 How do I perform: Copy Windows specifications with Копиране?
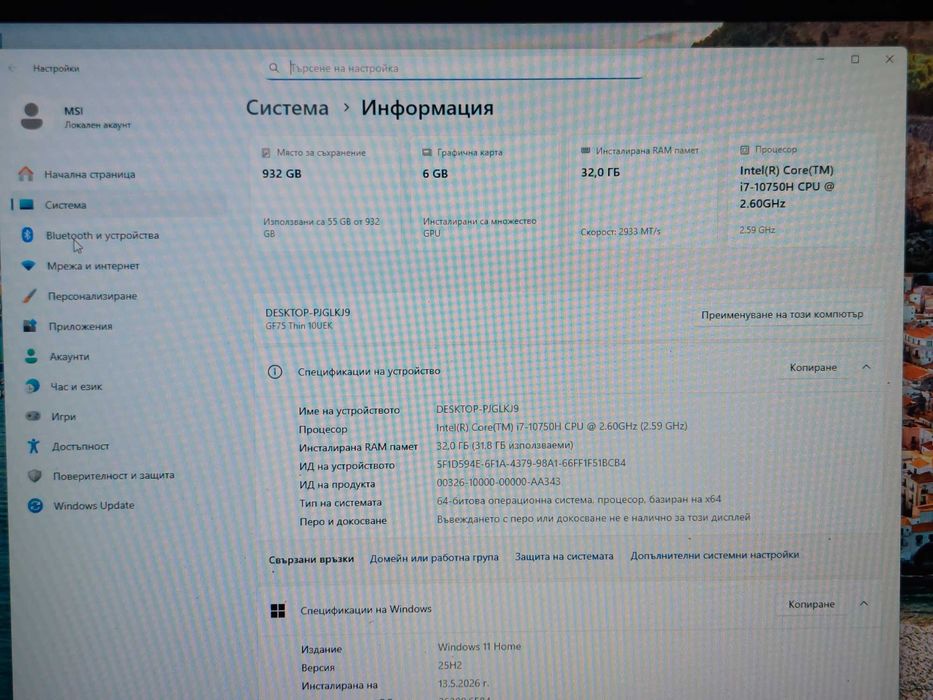click(x=811, y=604)
